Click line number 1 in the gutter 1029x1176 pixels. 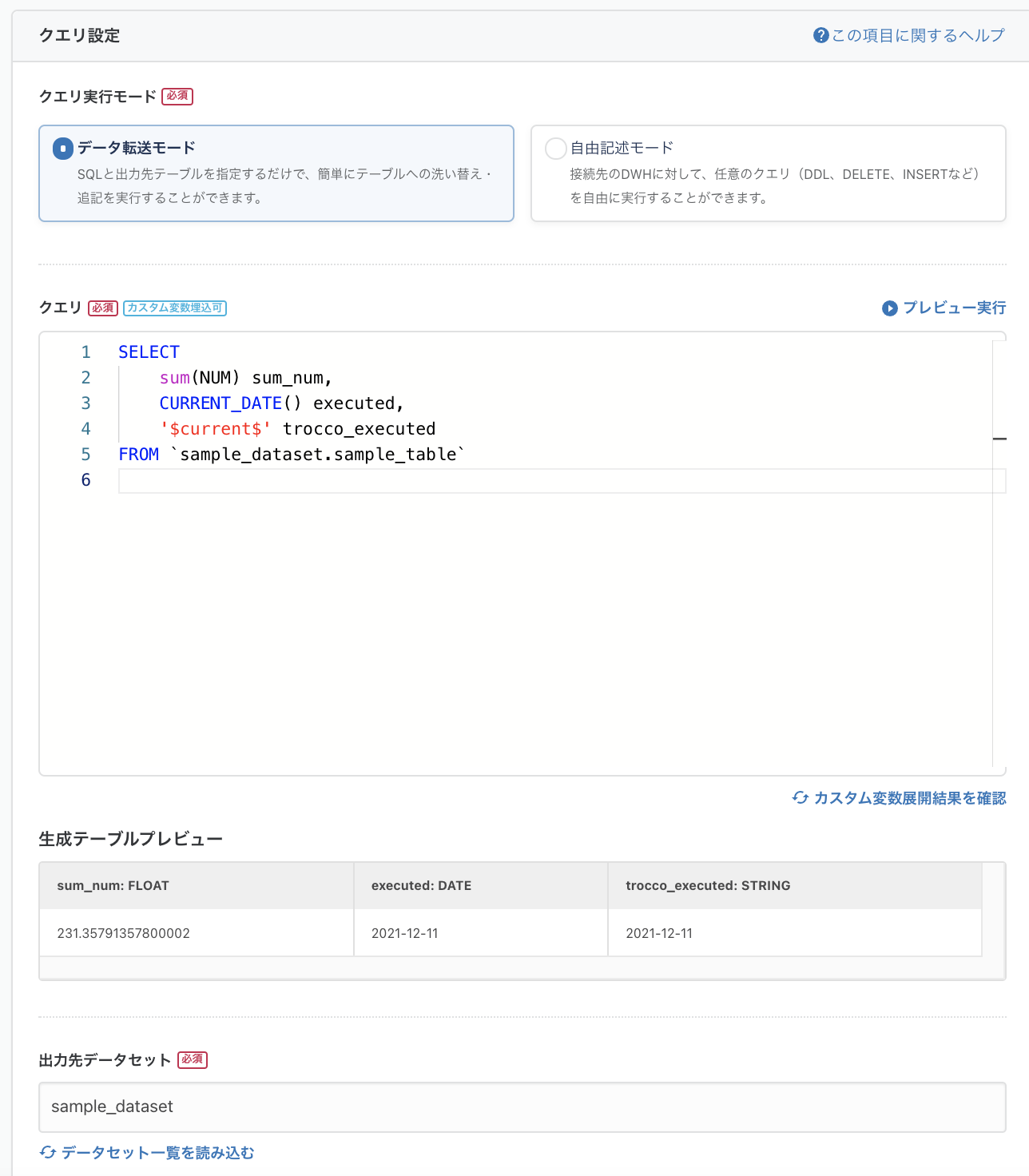[x=85, y=352]
